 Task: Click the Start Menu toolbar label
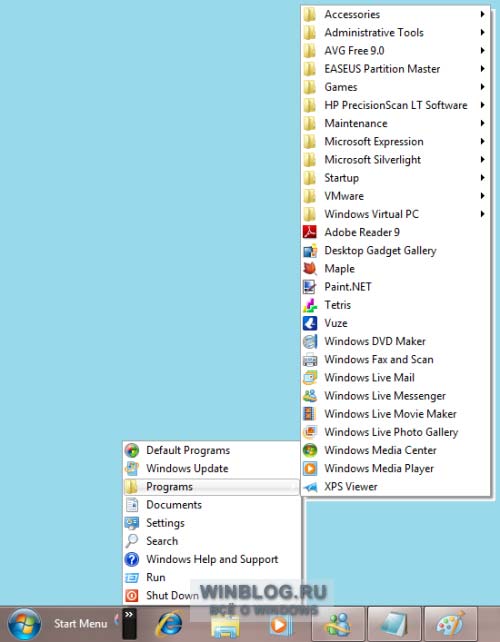pyautogui.click(x=81, y=624)
